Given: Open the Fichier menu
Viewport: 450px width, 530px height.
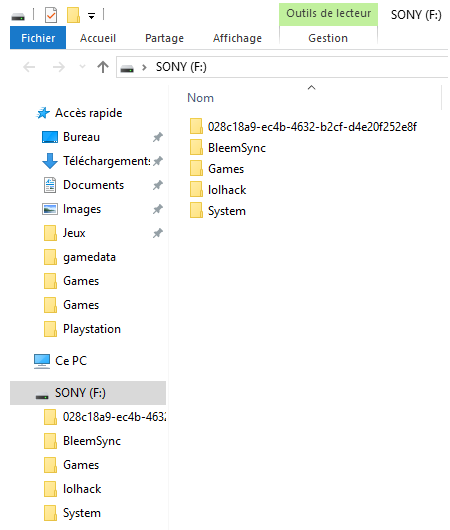Looking at the screenshot, I should [x=38, y=38].
